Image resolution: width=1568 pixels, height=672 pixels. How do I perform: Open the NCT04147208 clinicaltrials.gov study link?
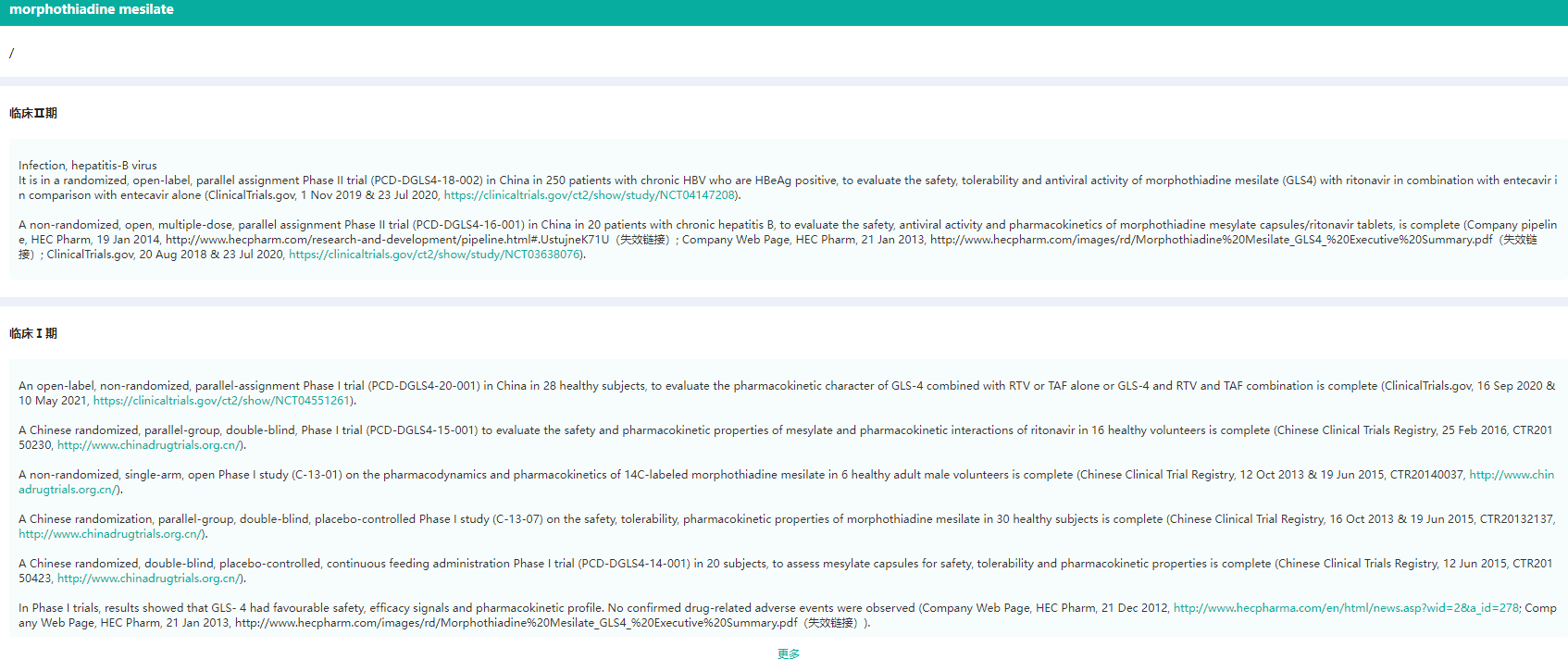coord(590,195)
